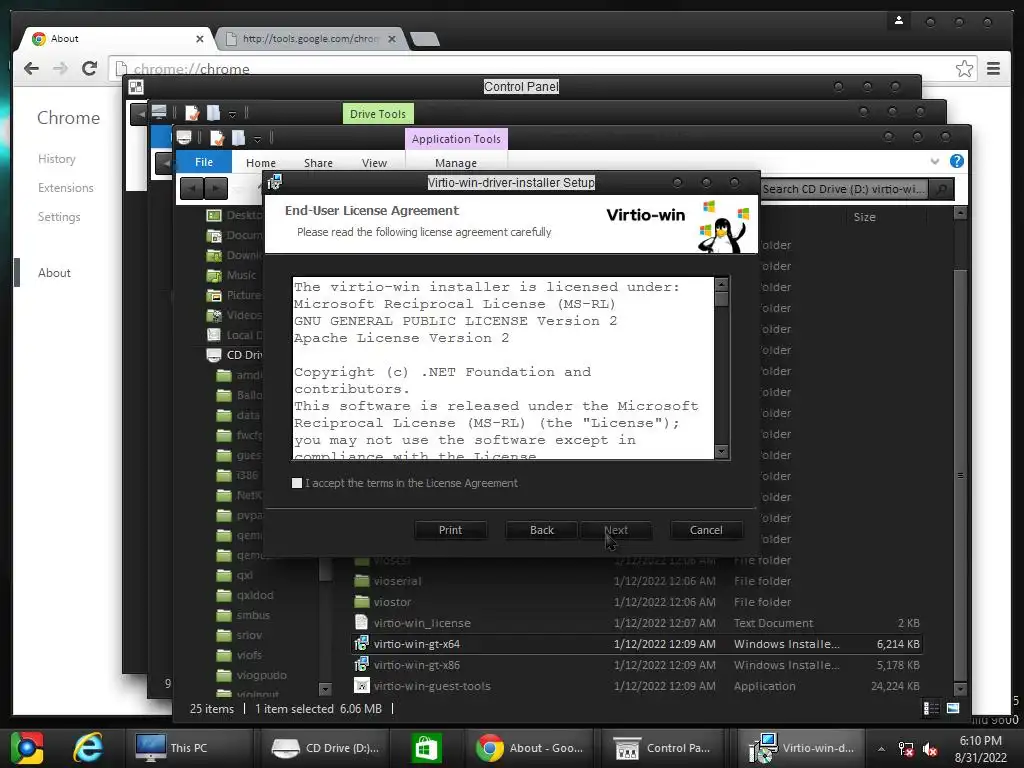This screenshot has height=768, width=1024.
Task: Switch to Control Panel taskbar button
Action: tap(662, 748)
